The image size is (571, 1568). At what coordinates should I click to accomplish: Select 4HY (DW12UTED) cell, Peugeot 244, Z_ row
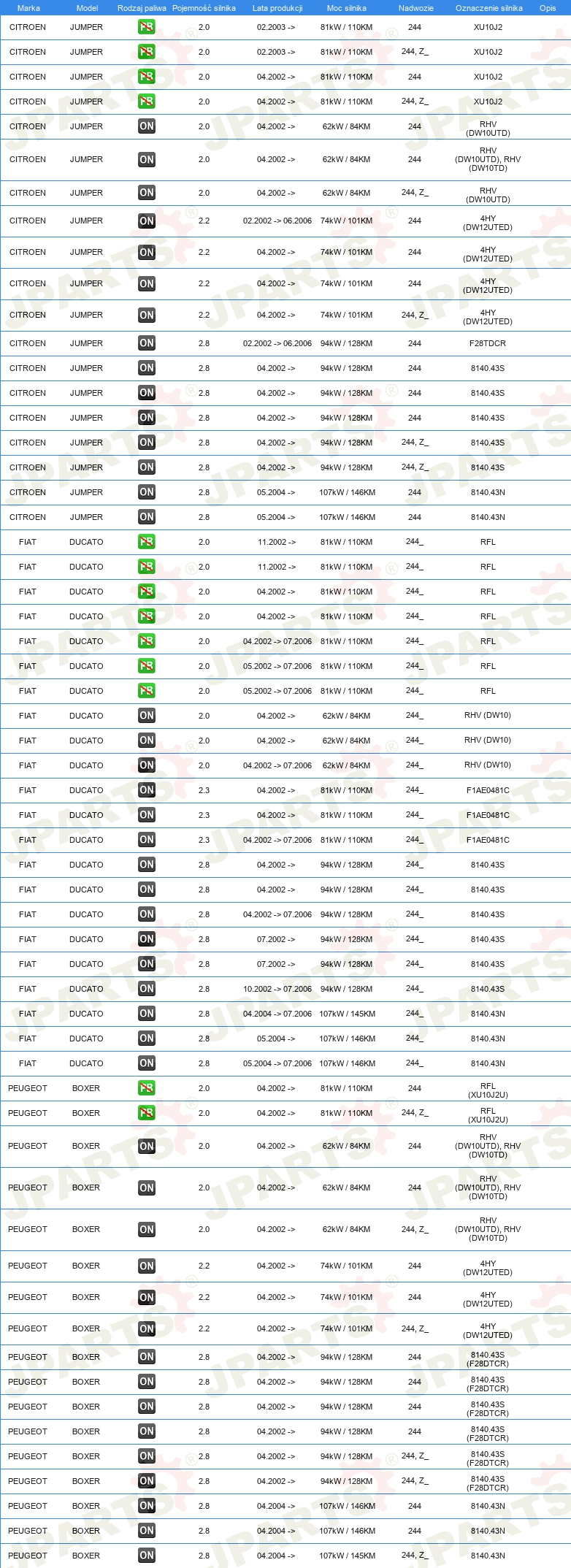point(488,1331)
